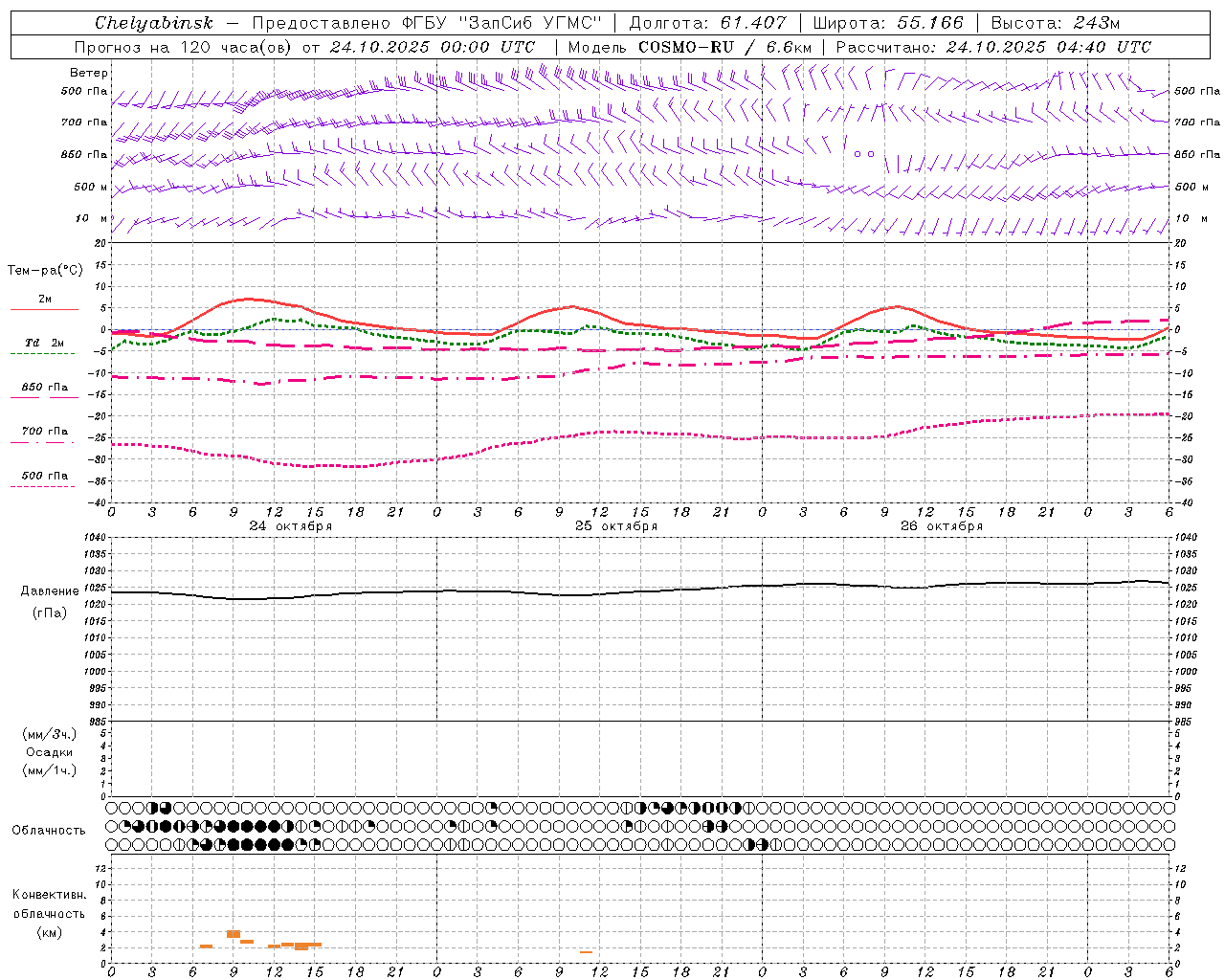Viewport: 1225px width, 980px height.
Task: Click the 'Облачность' cloud cover label
Action: (49, 831)
